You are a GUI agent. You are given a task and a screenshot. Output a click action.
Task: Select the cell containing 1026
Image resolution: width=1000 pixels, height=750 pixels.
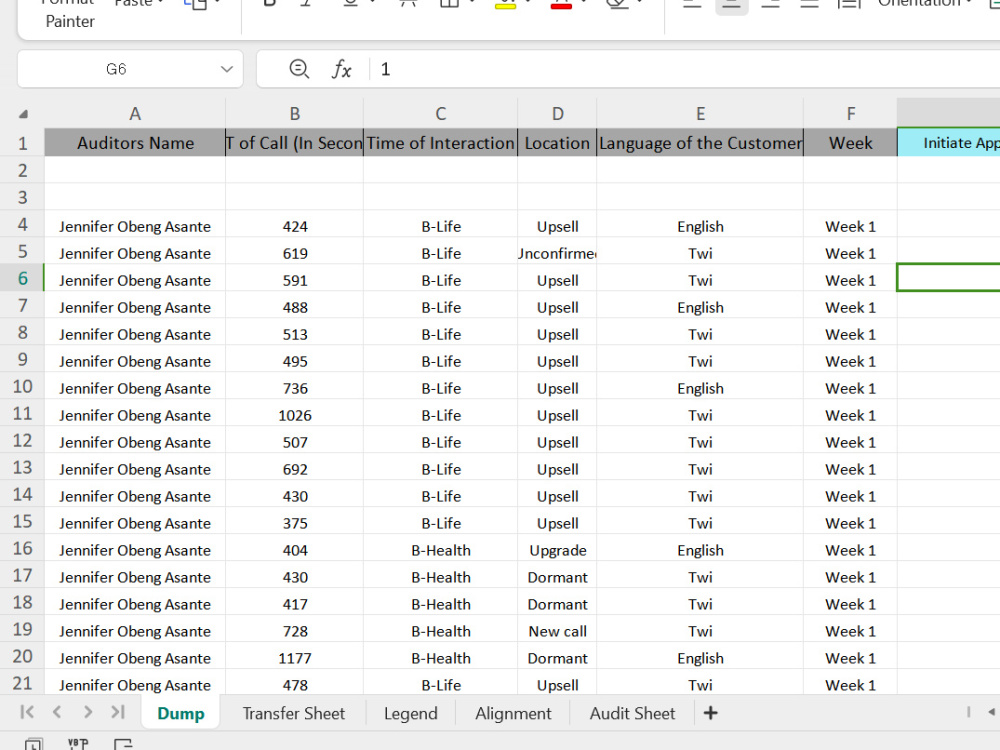295,415
